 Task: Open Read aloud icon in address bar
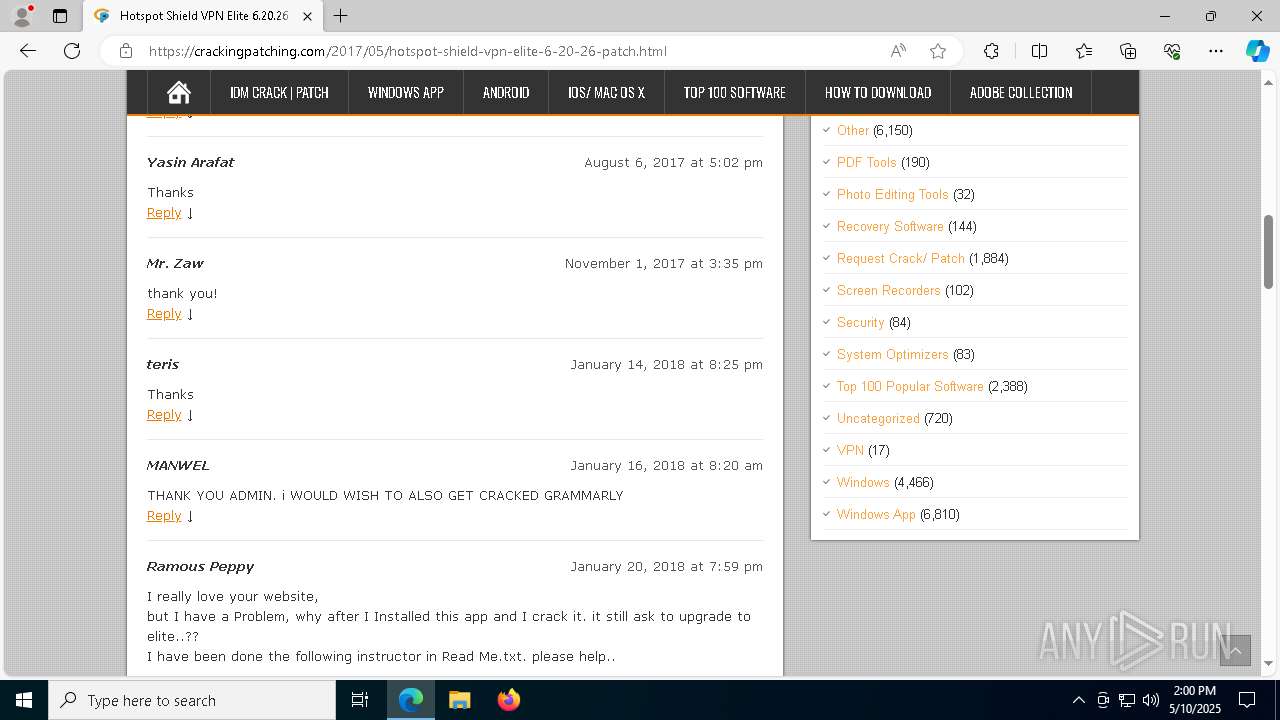(898, 51)
